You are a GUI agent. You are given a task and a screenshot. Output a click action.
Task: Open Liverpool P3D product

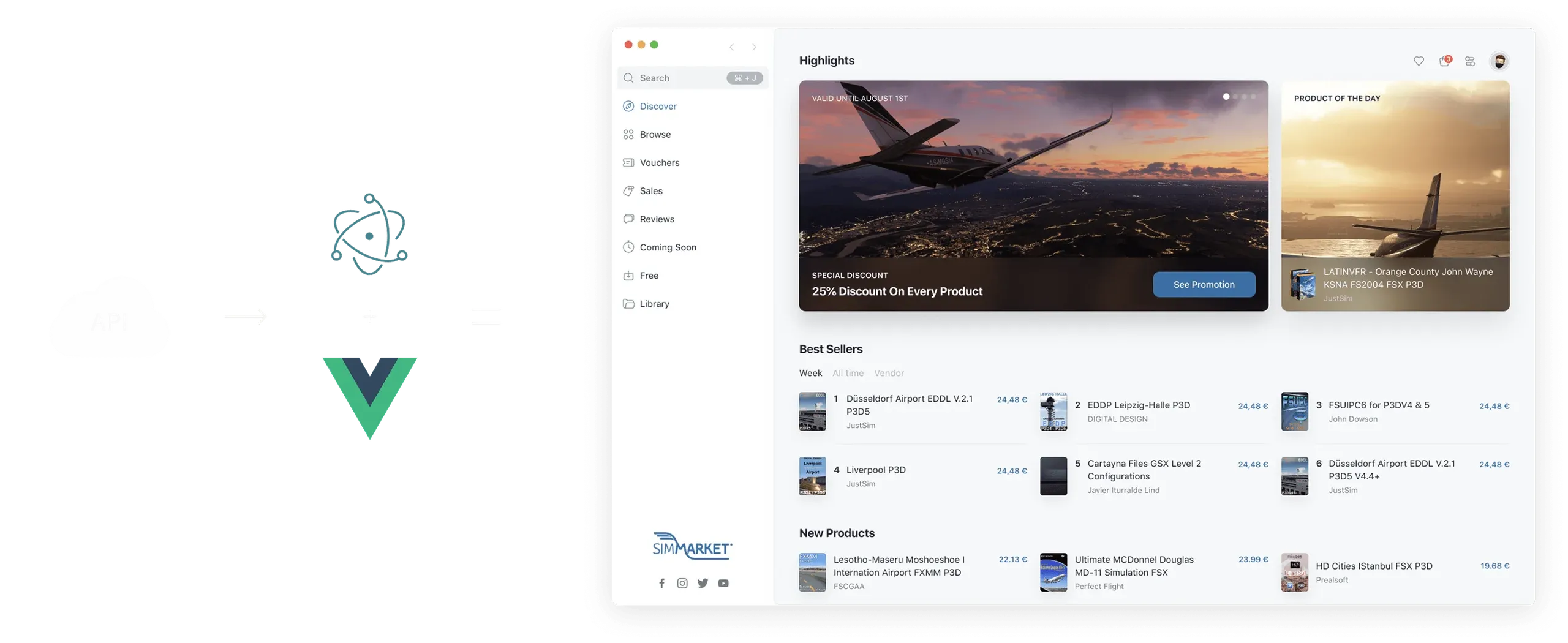pos(913,476)
